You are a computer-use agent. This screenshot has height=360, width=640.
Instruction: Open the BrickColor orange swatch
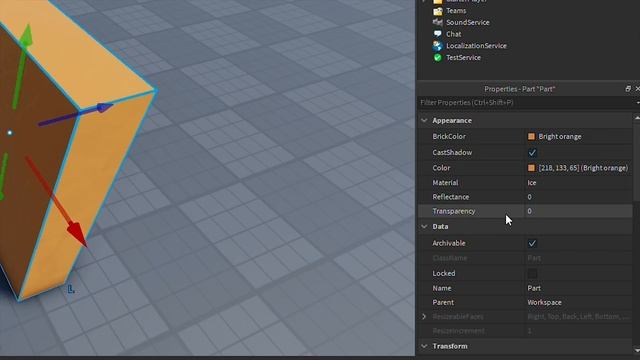(531, 137)
